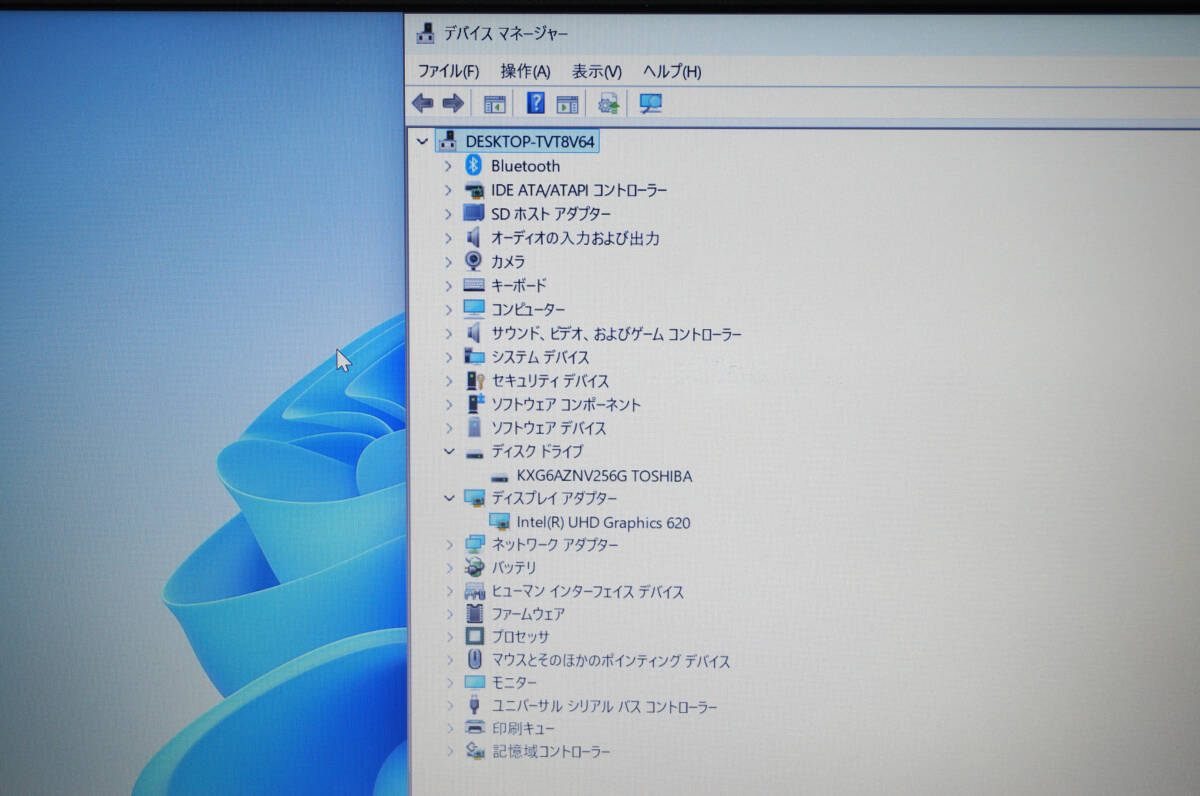Click the モニター icon
The height and width of the screenshot is (796, 1200).
(x=475, y=683)
